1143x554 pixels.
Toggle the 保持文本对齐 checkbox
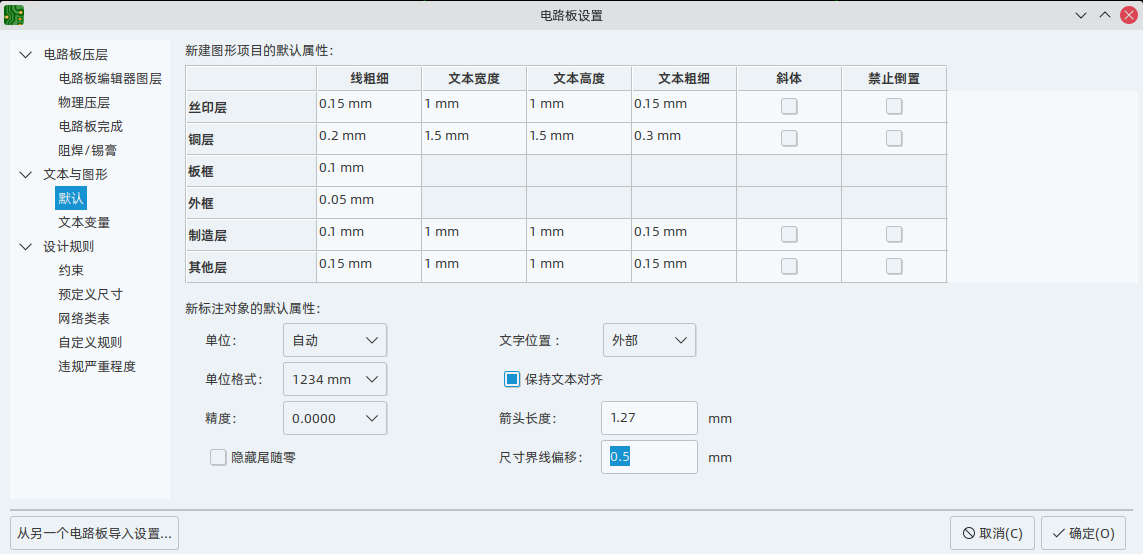click(x=512, y=378)
